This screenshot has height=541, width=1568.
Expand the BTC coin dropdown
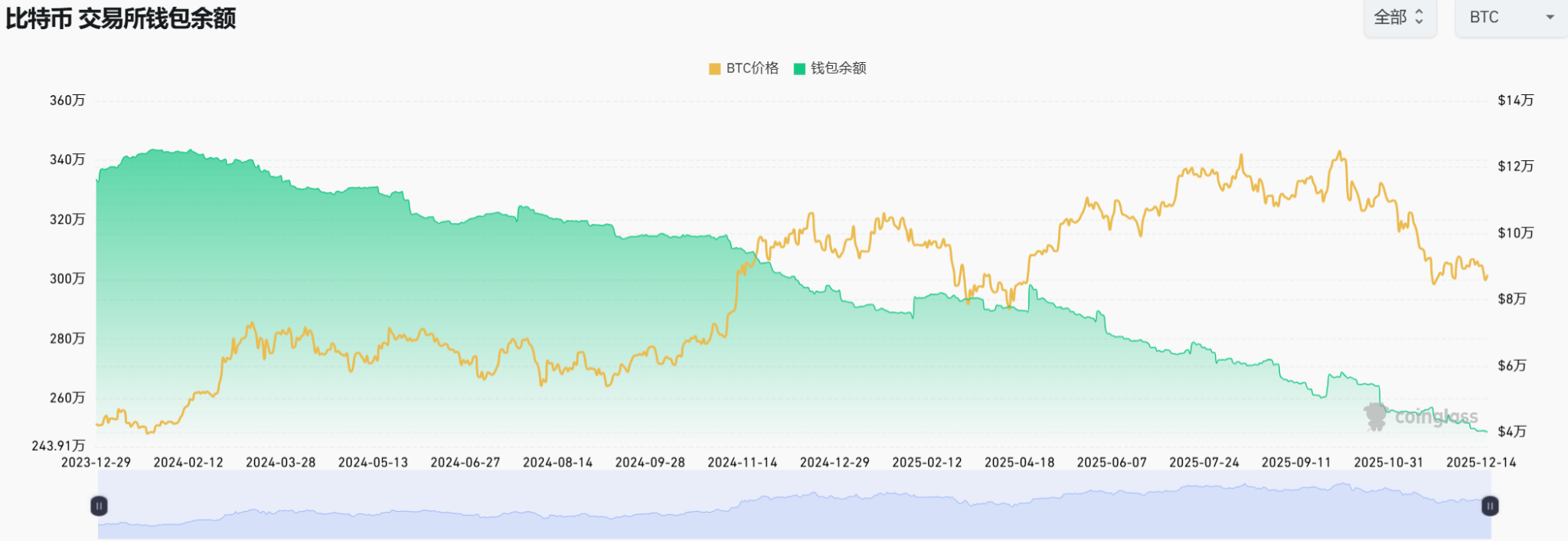[x=1510, y=17]
